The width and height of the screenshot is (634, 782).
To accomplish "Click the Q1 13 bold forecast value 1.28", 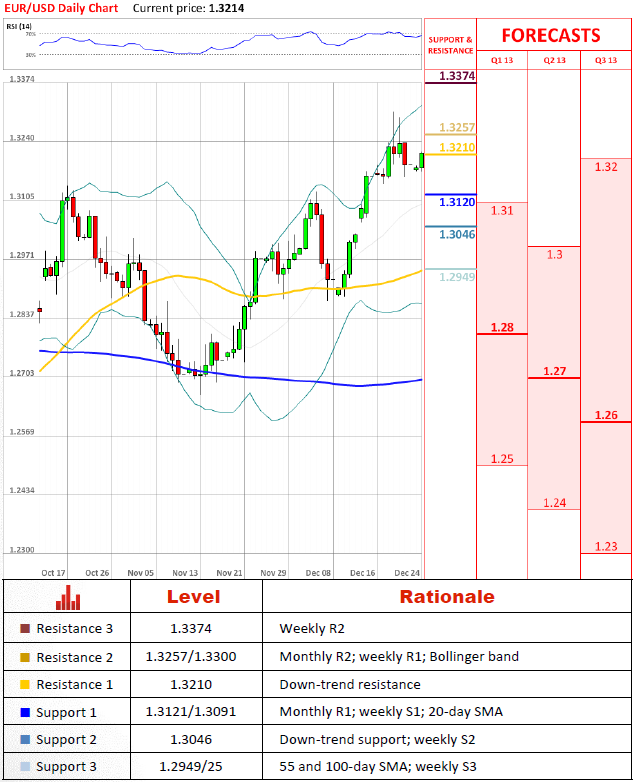I will (502, 328).
